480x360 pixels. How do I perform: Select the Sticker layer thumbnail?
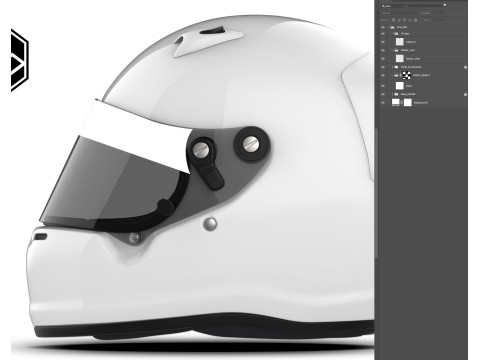click(400, 58)
